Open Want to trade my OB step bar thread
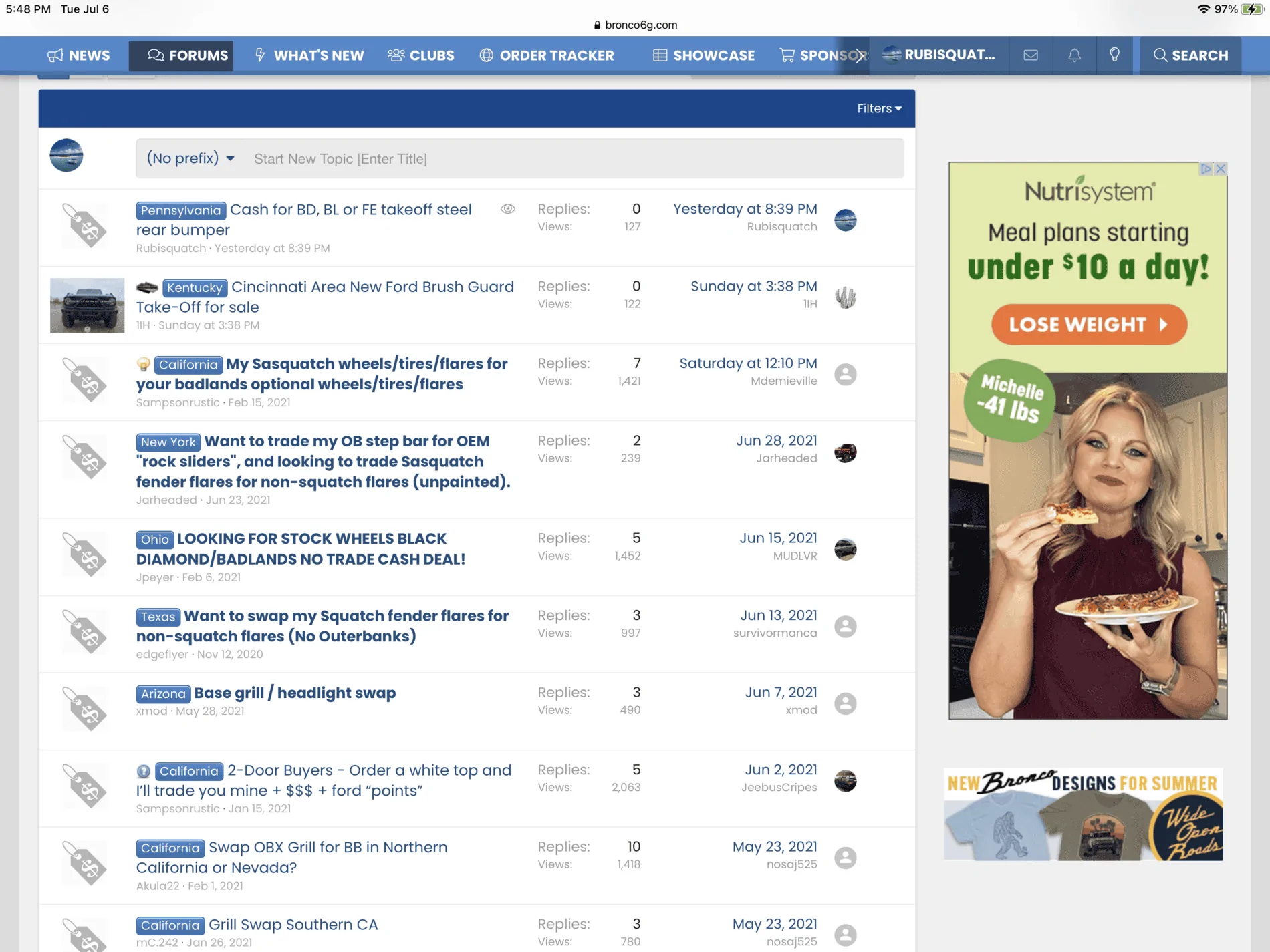Viewport: 1270px width, 952px height. click(324, 462)
